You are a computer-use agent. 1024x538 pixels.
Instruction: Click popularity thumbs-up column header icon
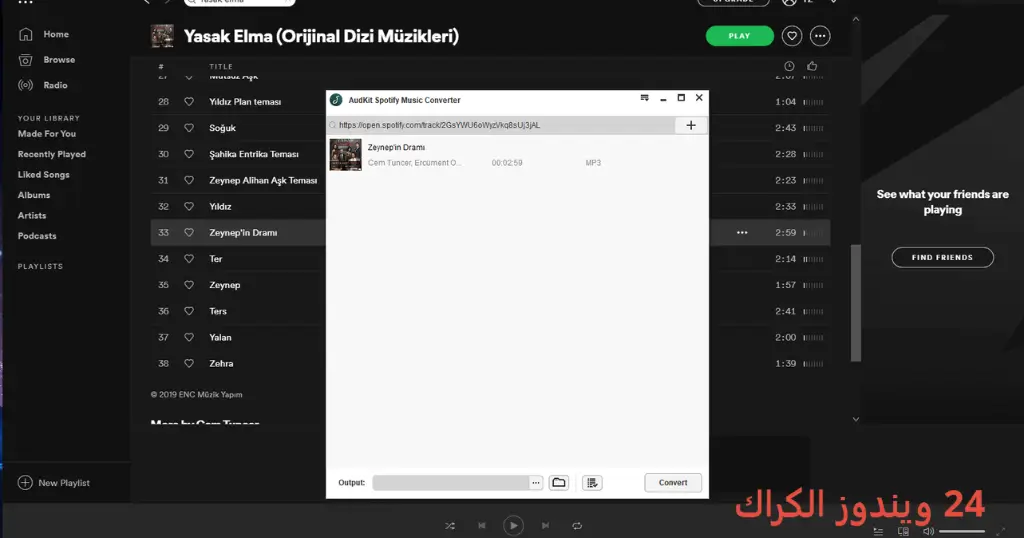tap(812, 66)
